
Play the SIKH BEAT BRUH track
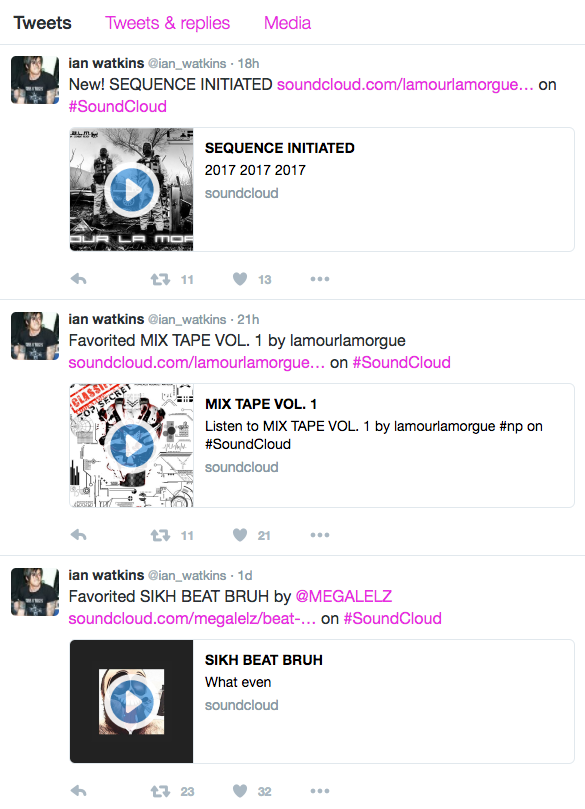coord(132,702)
